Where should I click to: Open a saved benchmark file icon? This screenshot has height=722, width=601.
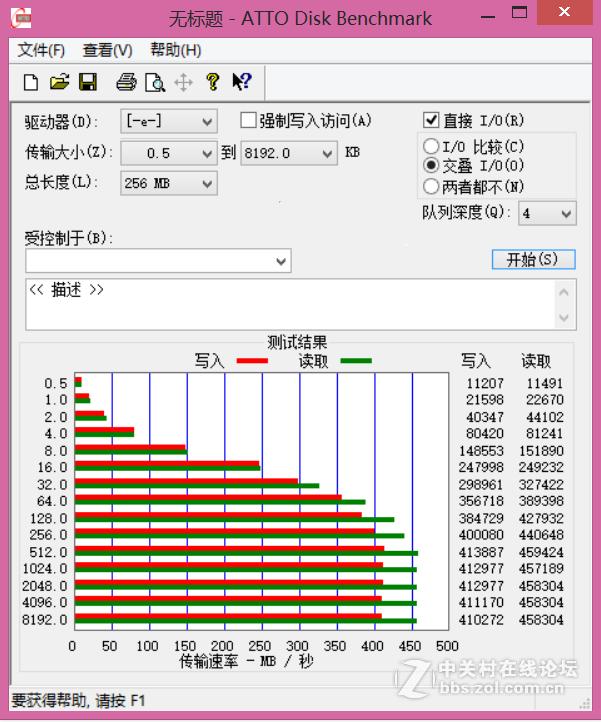coord(59,82)
